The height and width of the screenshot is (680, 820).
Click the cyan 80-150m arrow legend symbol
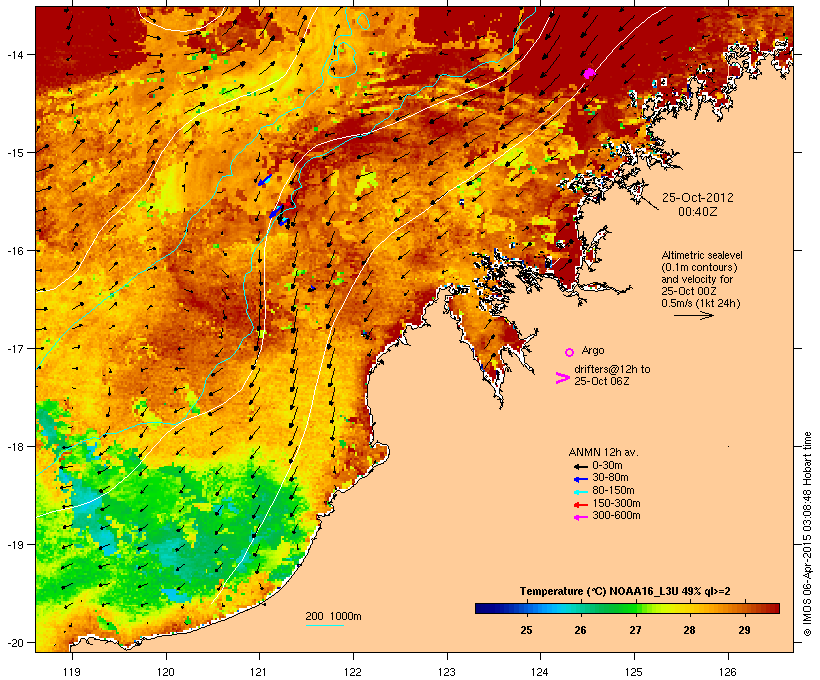[580, 492]
